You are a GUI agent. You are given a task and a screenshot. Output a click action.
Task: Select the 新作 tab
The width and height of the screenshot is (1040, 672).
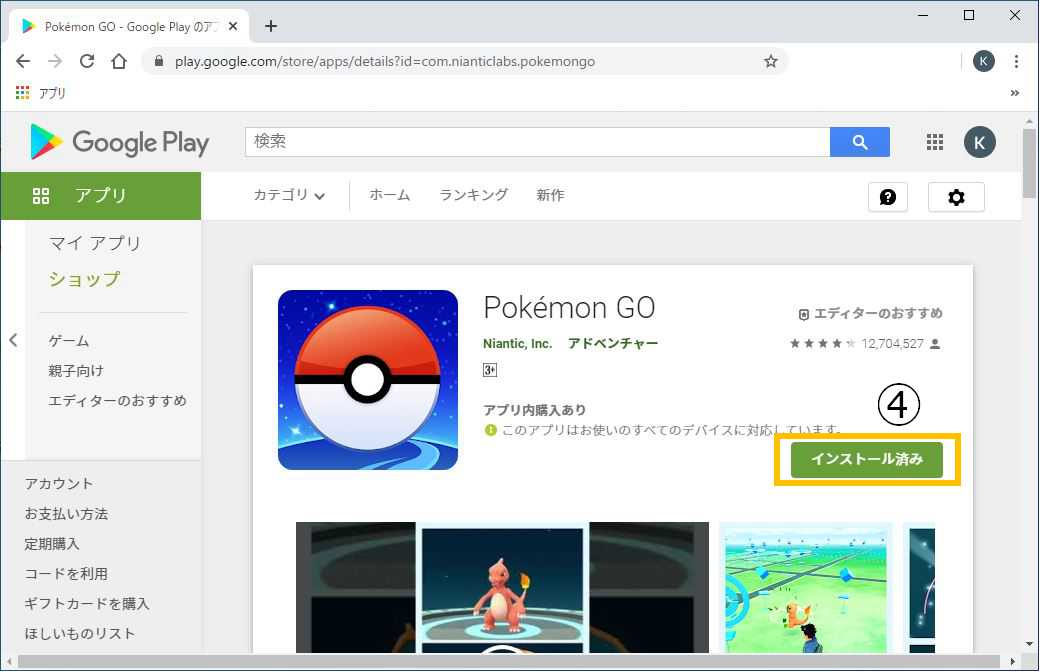click(550, 195)
